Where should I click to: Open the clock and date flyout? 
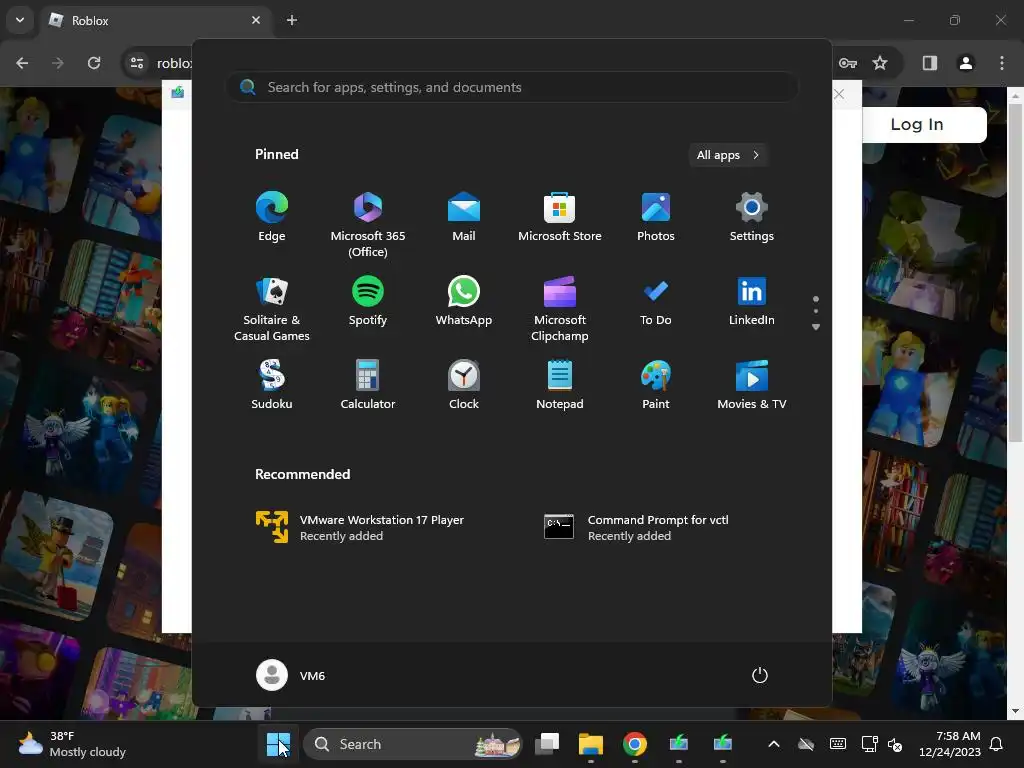950,744
